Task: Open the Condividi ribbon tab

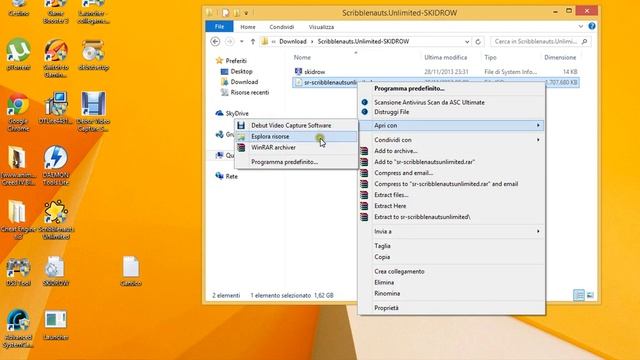Action: 282,27
